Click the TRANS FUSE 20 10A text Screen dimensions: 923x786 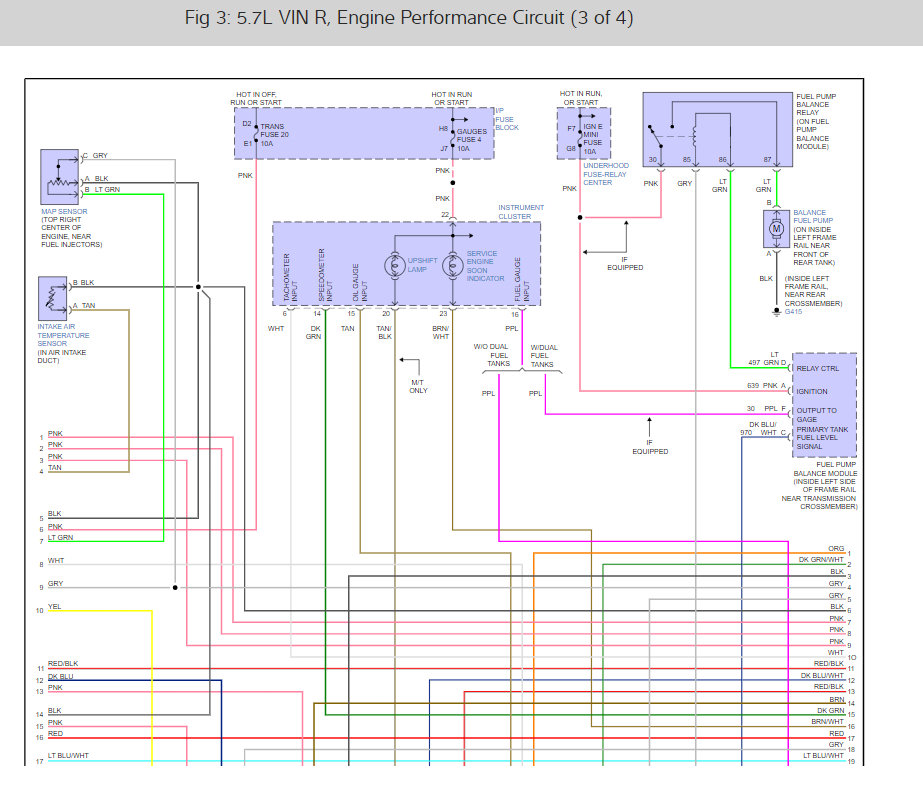click(x=274, y=135)
